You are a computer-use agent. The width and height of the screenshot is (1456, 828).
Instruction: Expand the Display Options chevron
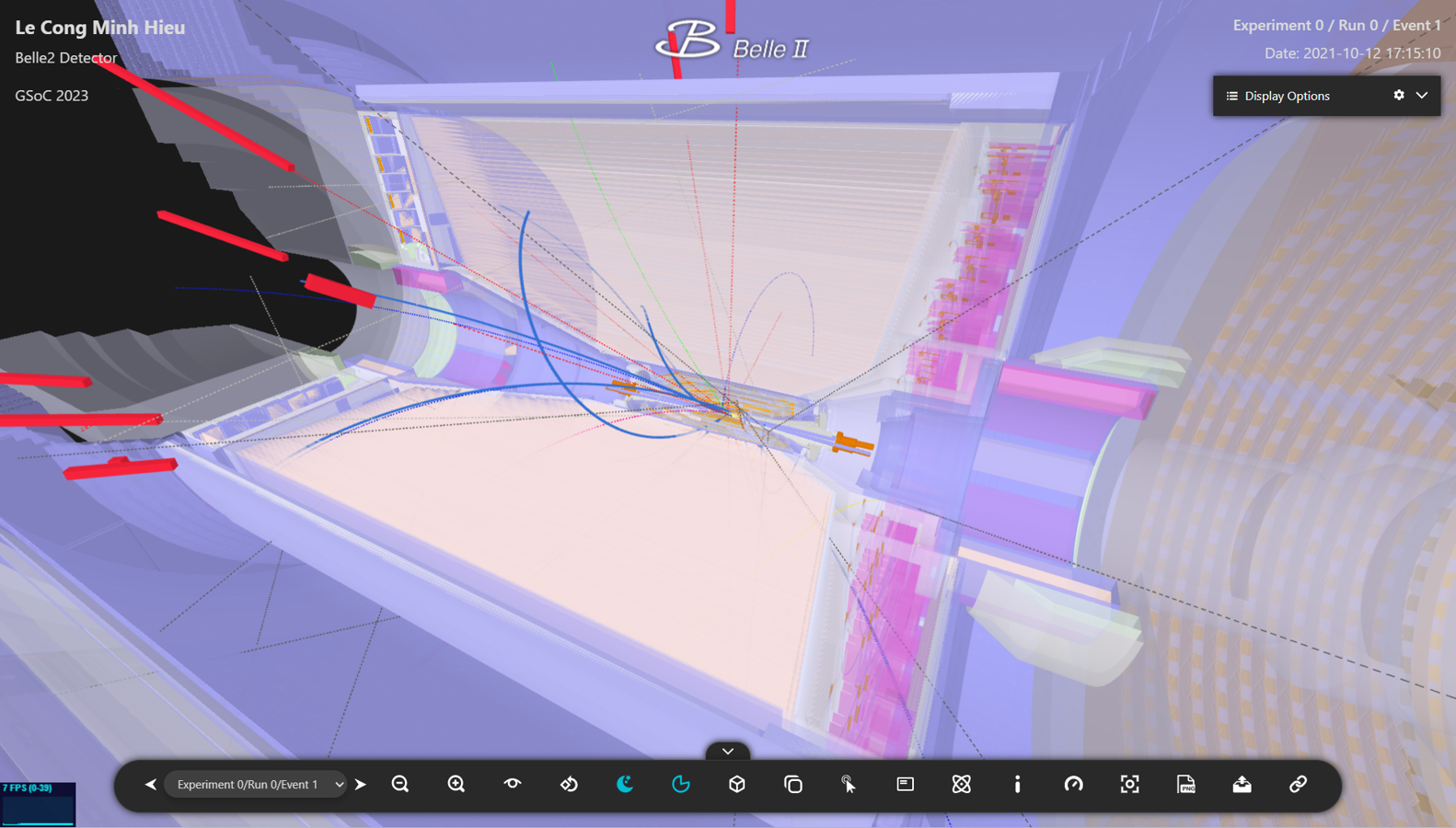(x=1422, y=95)
